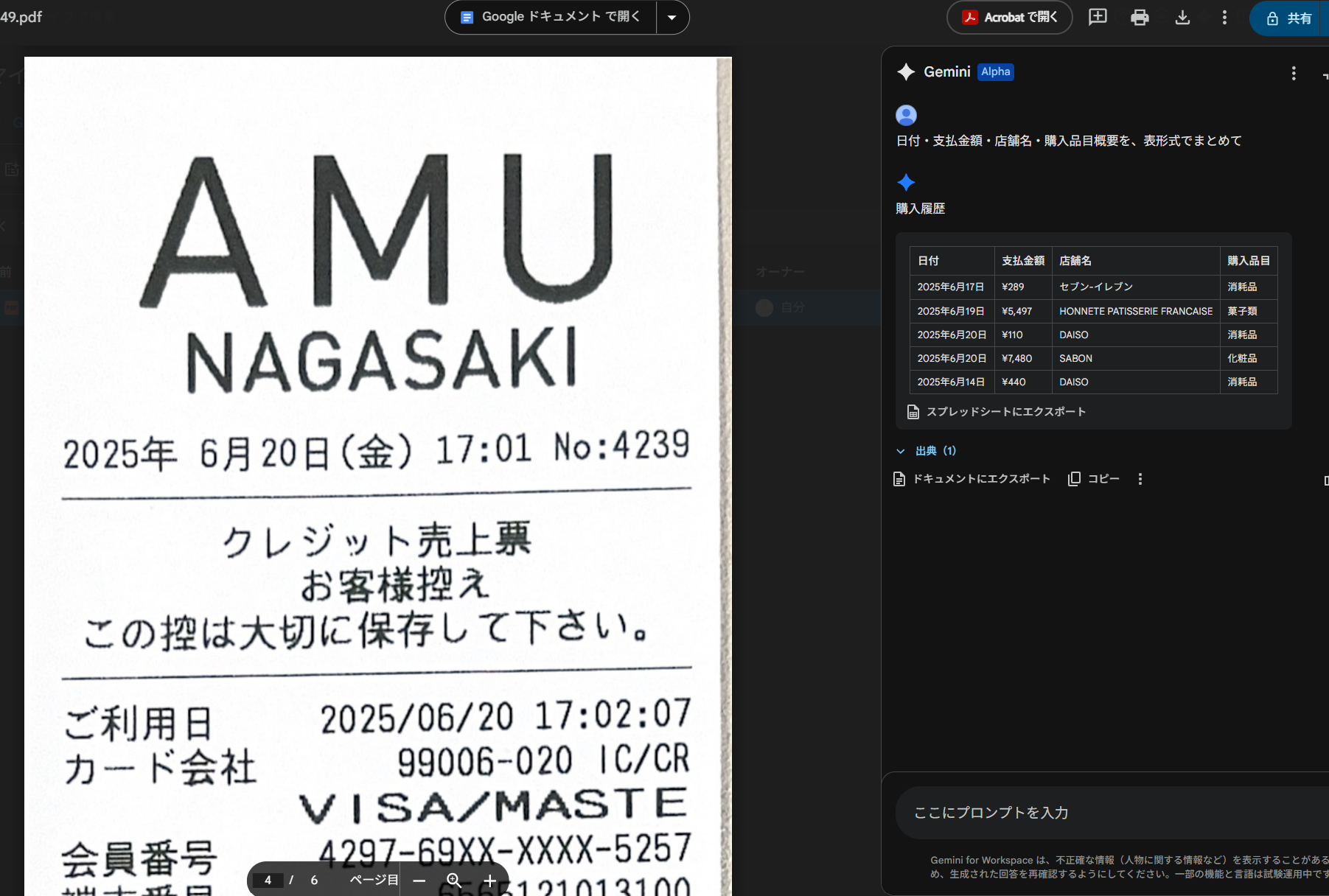Select the 2025年6月14日 date cell
This screenshot has height=896, width=1329.
pyautogui.click(x=952, y=382)
